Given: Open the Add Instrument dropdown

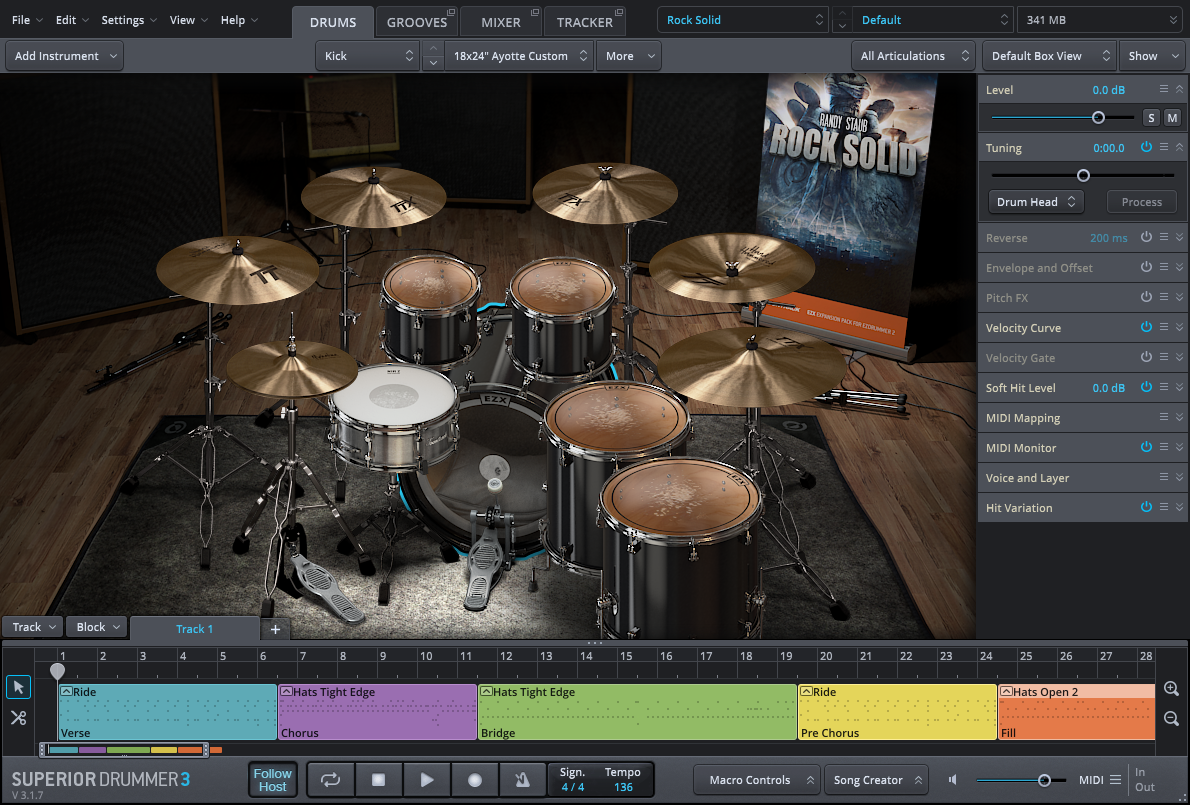Looking at the screenshot, I should (65, 56).
